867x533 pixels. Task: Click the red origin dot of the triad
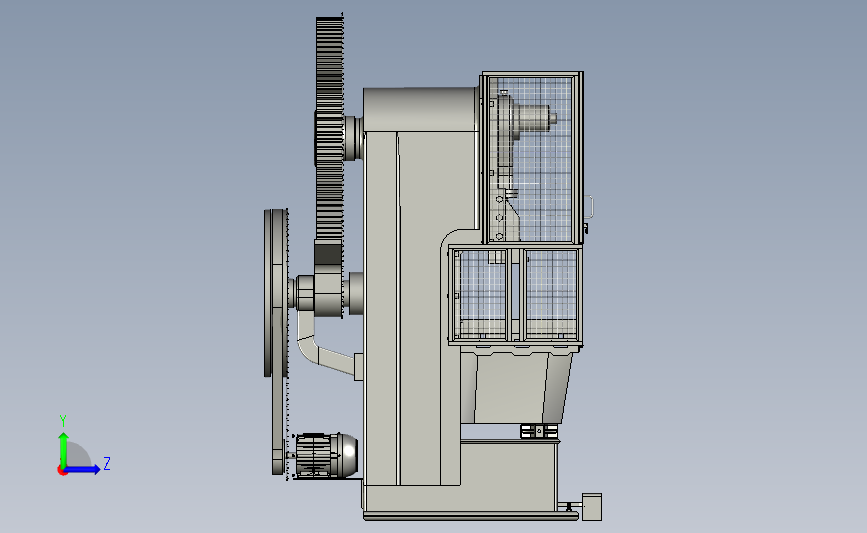coord(62,471)
